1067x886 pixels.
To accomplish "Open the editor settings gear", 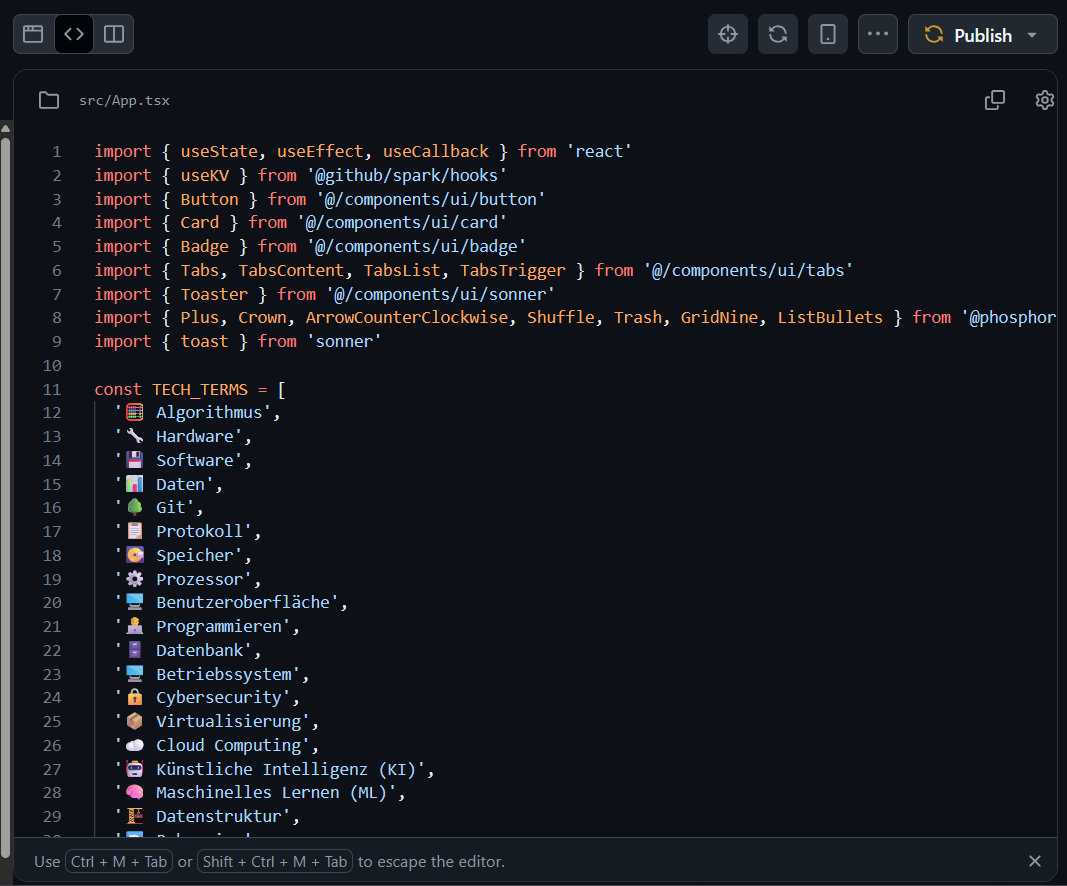I will click(1044, 100).
